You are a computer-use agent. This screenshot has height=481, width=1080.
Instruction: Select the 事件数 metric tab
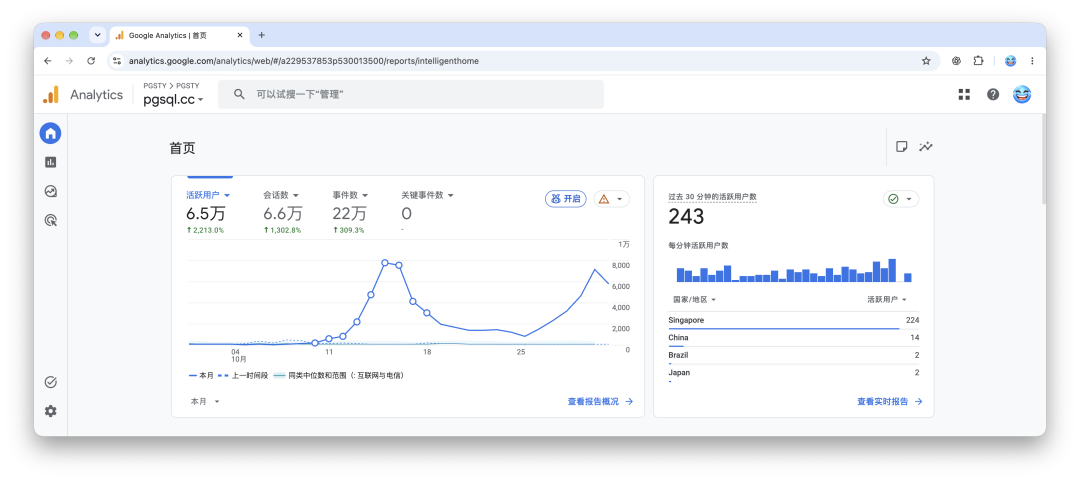pyautogui.click(x=350, y=195)
